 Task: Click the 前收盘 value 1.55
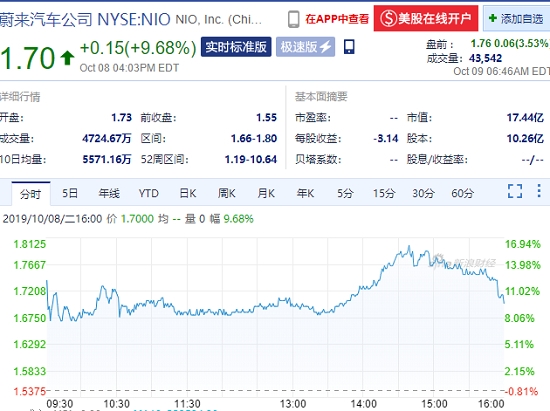[x=266, y=117]
